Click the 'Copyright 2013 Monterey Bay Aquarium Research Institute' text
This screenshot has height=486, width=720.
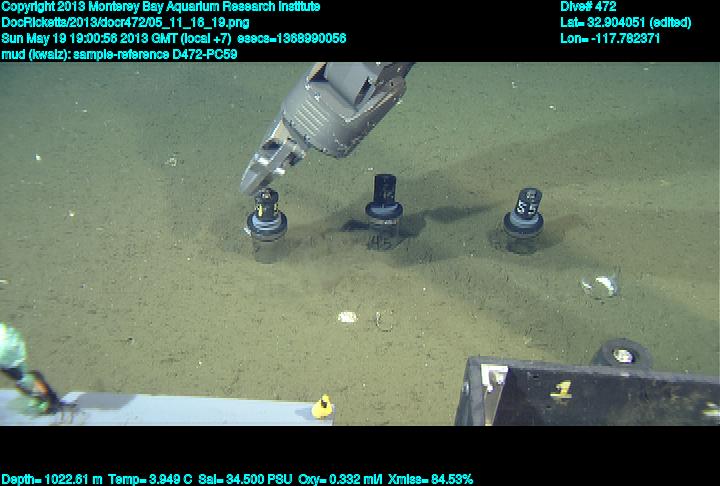click(x=160, y=7)
